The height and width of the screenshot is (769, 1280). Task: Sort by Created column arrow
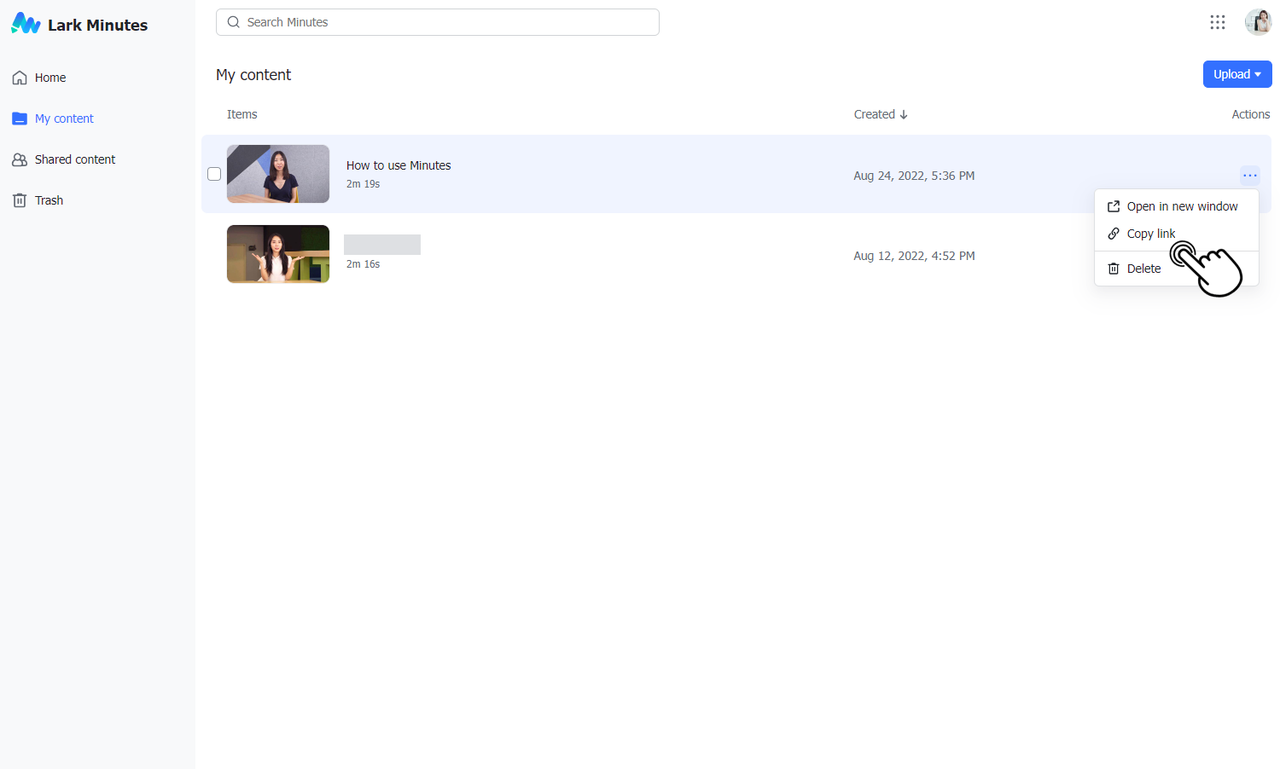click(904, 115)
